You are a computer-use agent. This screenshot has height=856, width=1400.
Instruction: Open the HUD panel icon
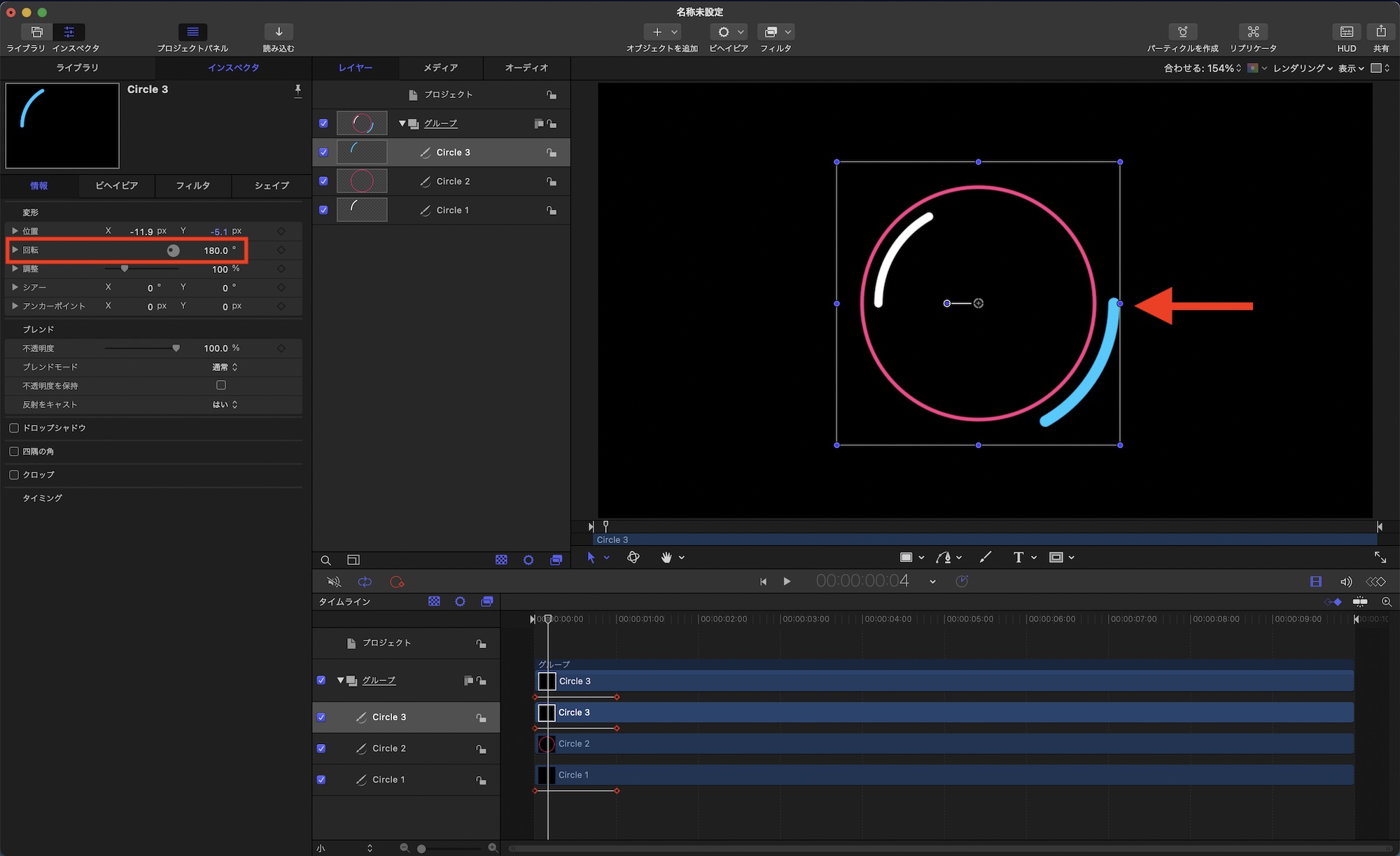(1346, 32)
